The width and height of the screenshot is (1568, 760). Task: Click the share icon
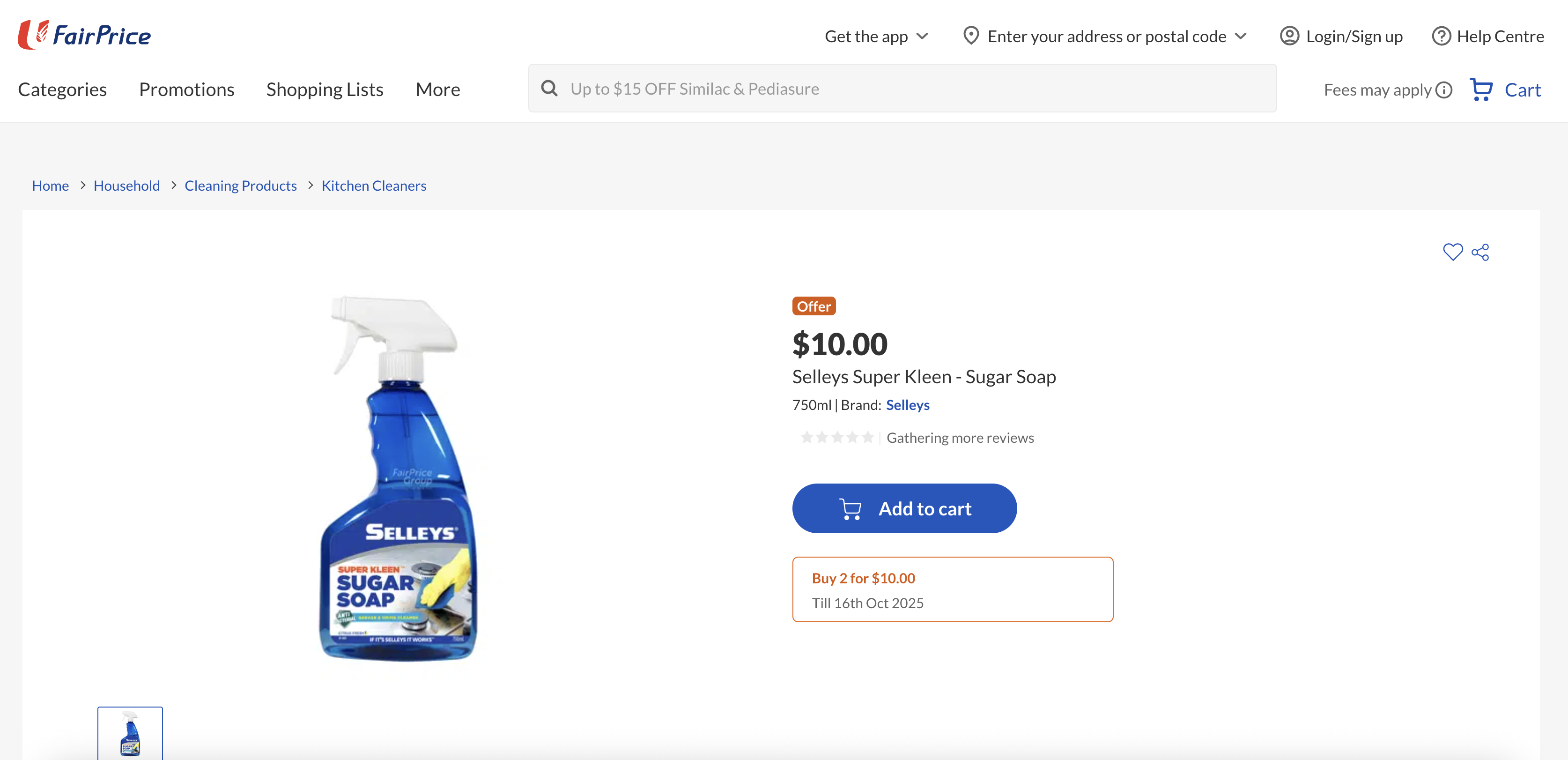click(x=1480, y=252)
